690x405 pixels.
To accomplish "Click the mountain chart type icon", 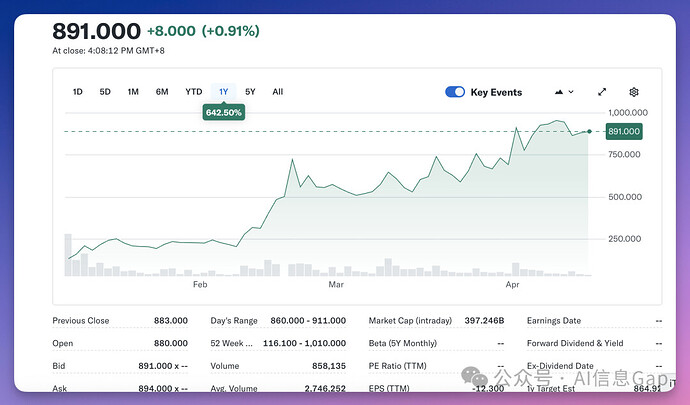I will [x=558, y=92].
